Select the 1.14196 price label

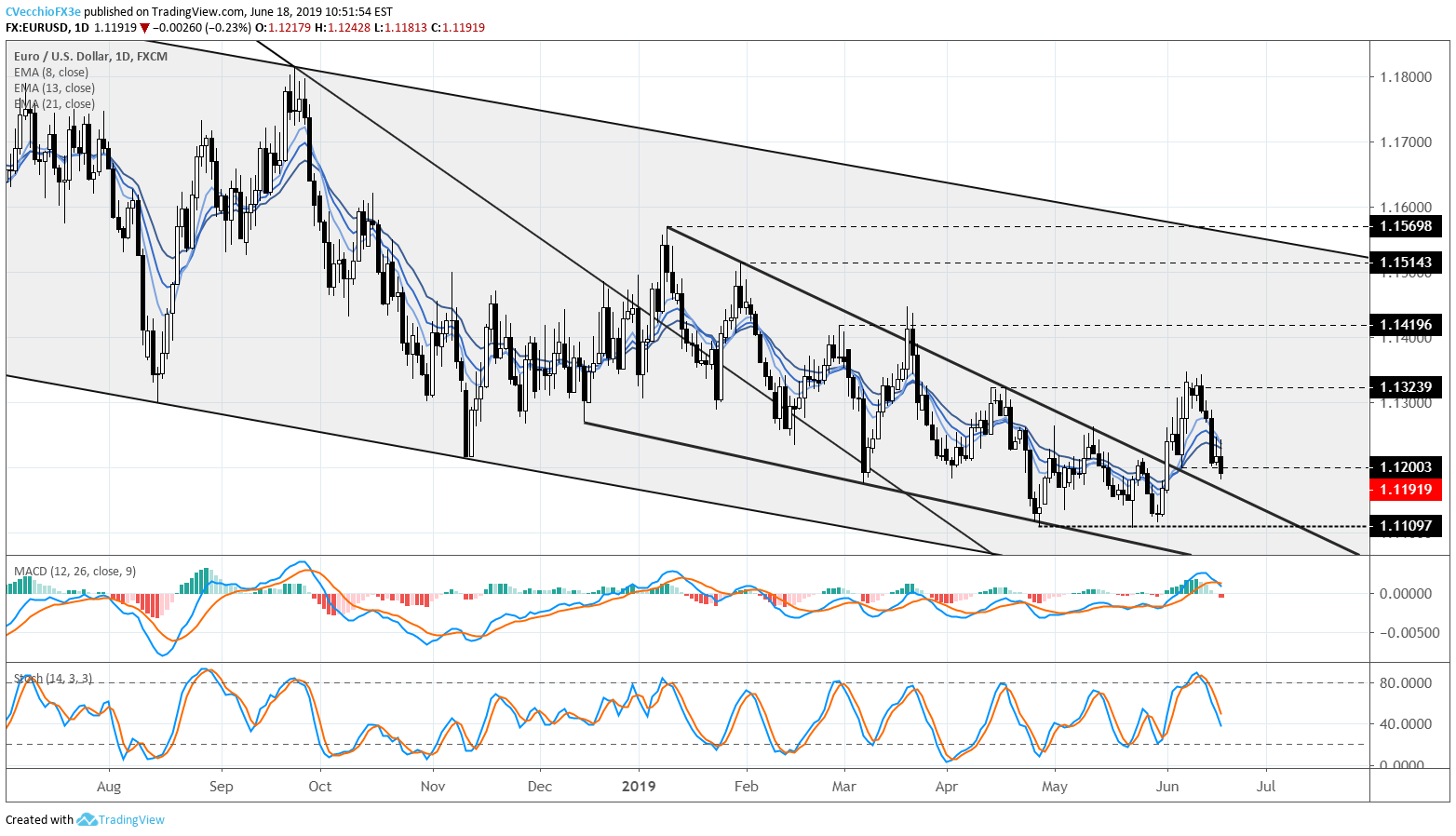pos(1406,325)
